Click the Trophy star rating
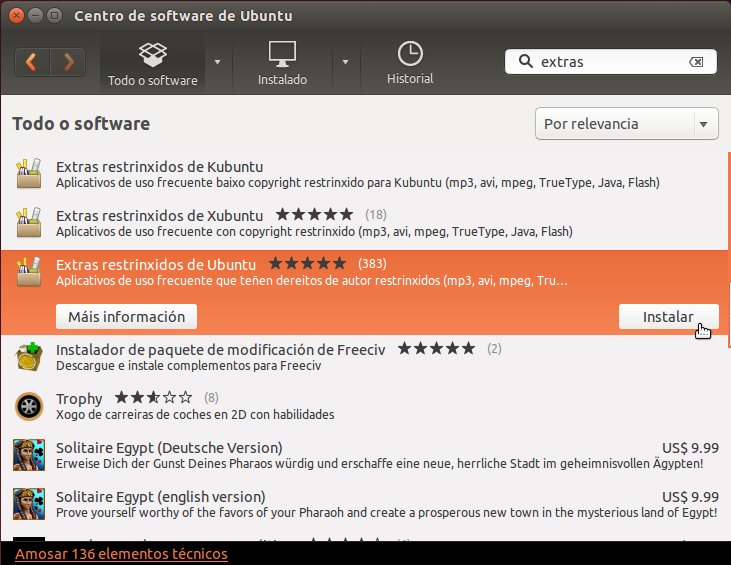 [153, 398]
